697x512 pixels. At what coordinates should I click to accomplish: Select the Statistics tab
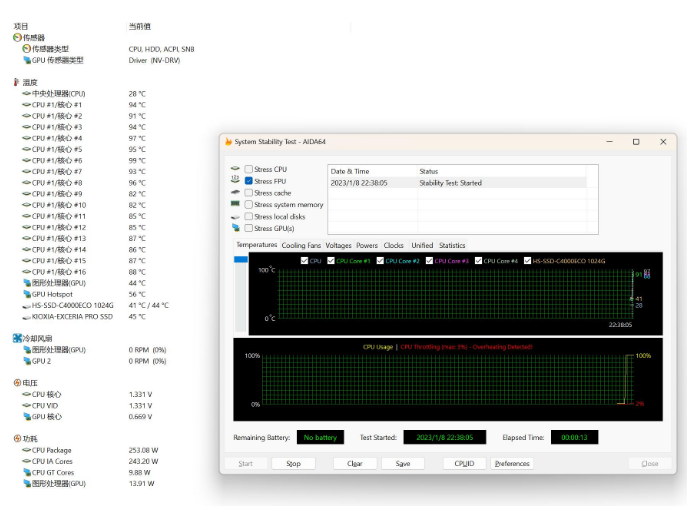[452, 245]
